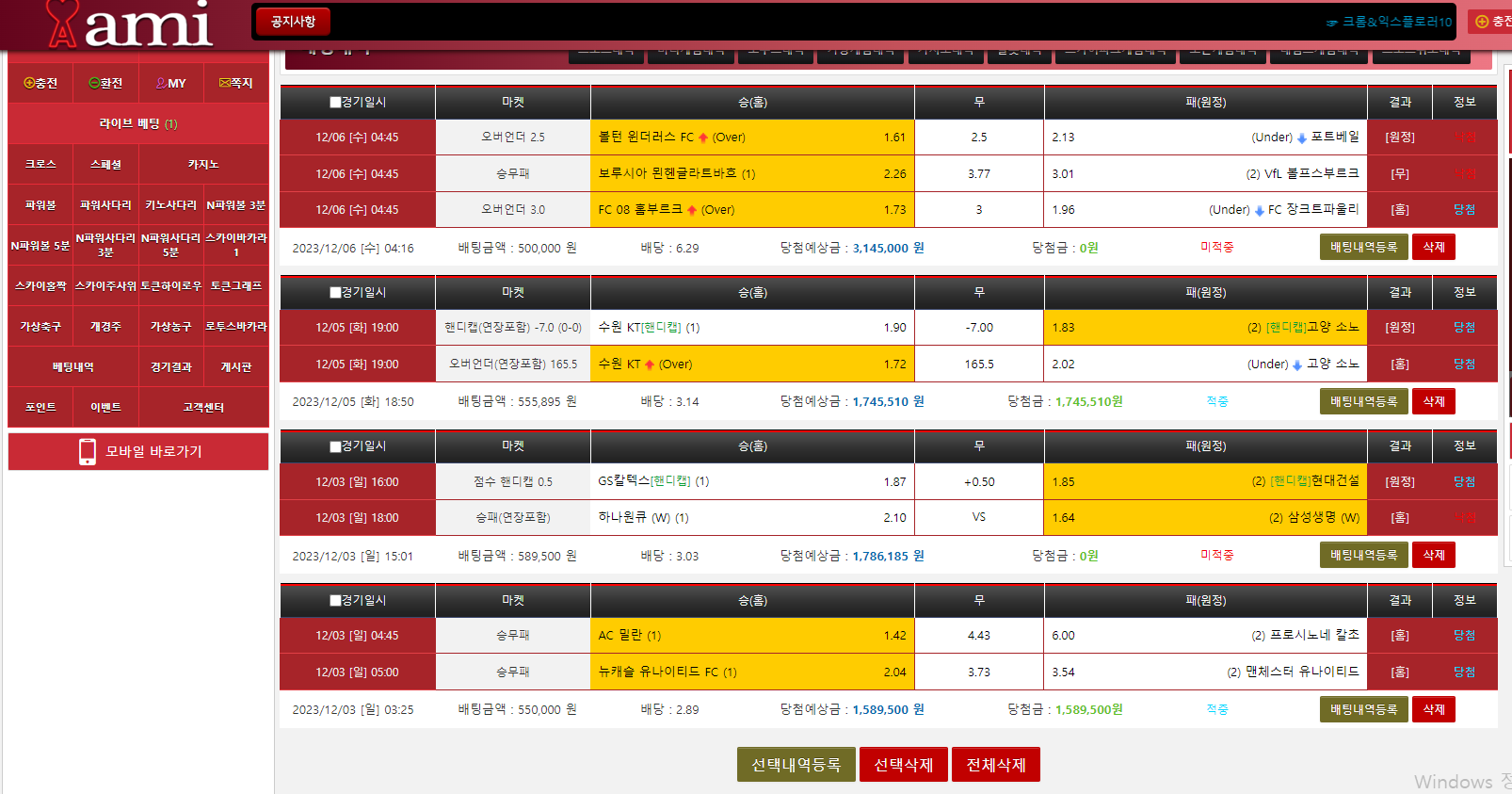
Task: Select the 볼턴 원더러스 FC (Over) 1.61 cell
Action: click(752, 138)
